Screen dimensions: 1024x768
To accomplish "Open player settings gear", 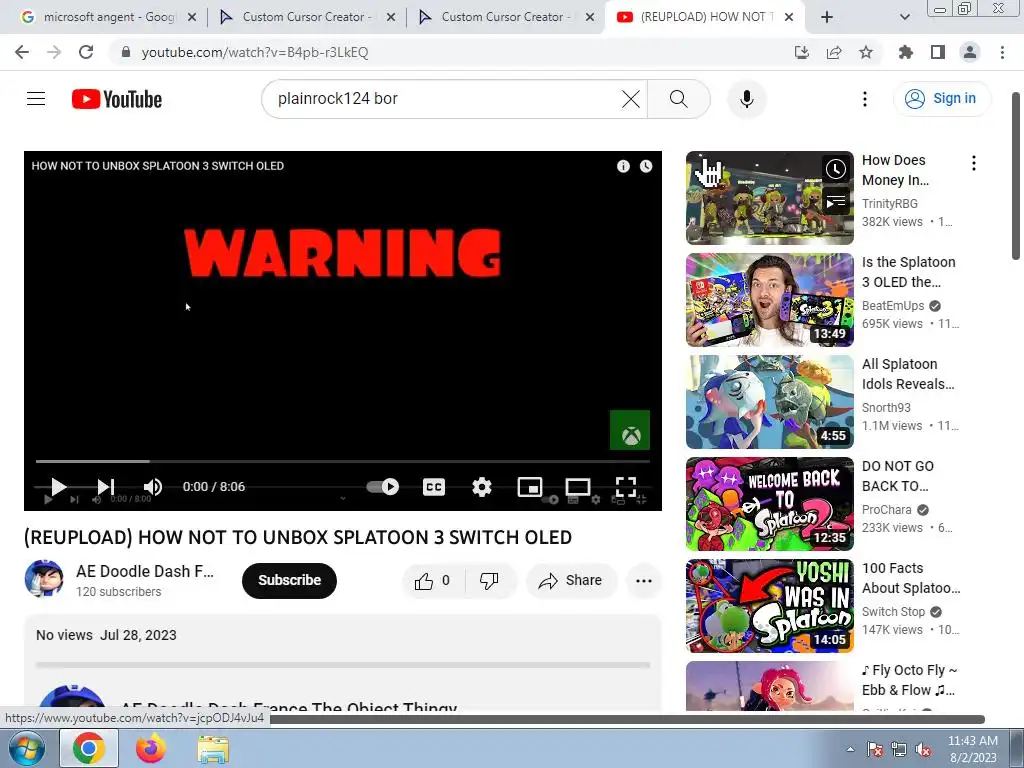I will click(x=482, y=487).
